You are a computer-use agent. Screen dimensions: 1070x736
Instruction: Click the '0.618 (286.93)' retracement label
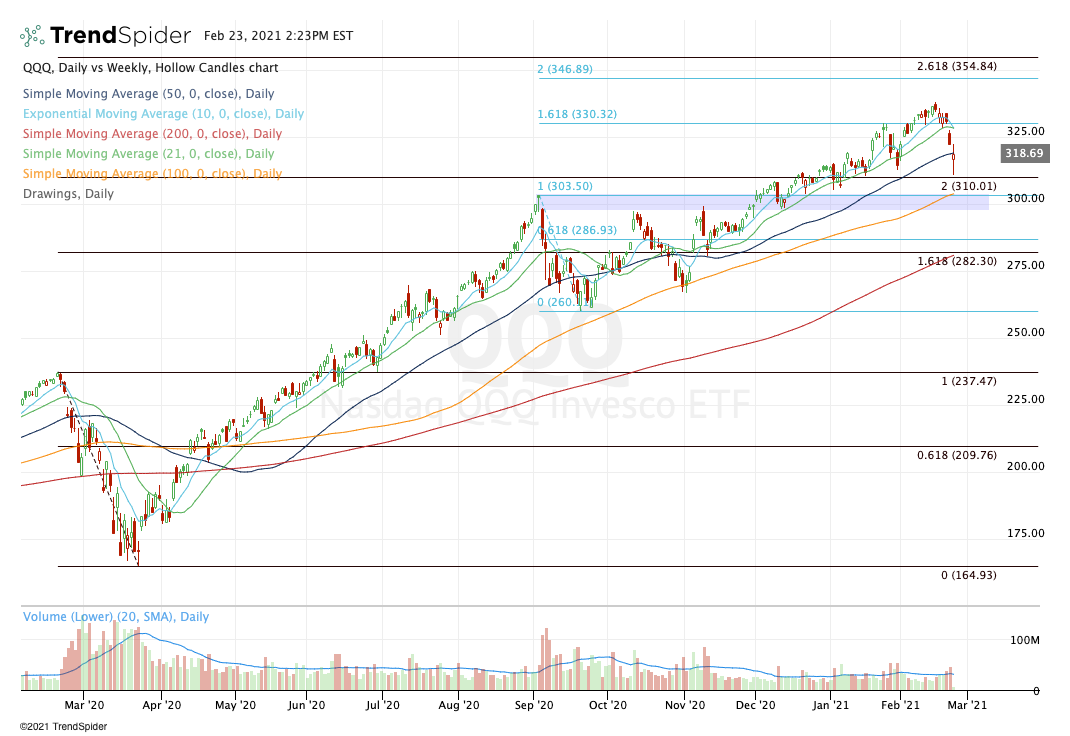pyautogui.click(x=577, y=230)
